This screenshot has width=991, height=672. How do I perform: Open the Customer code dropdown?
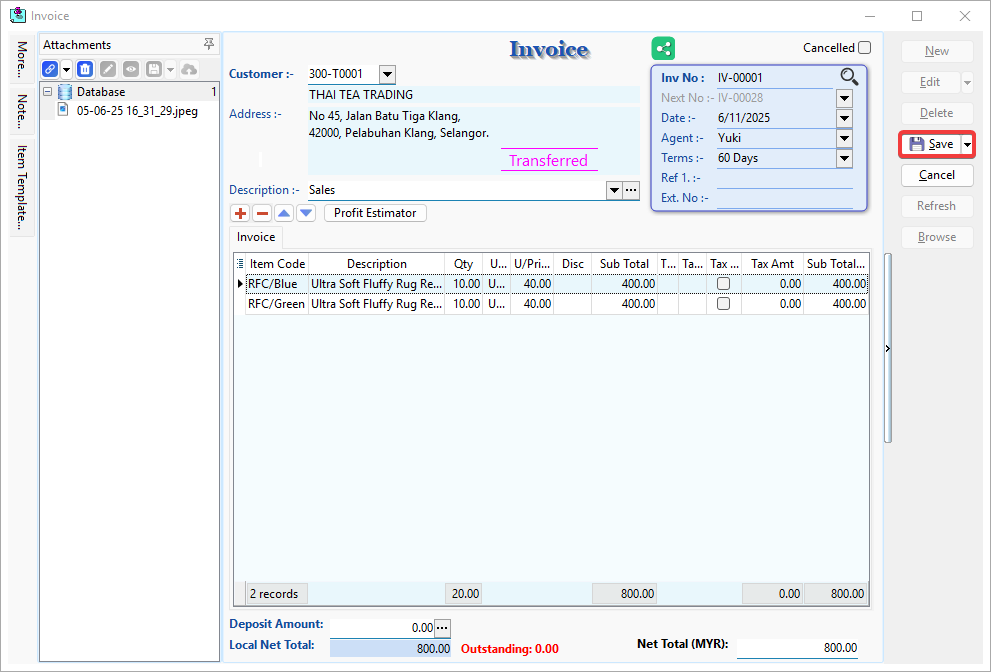point(387,75)
